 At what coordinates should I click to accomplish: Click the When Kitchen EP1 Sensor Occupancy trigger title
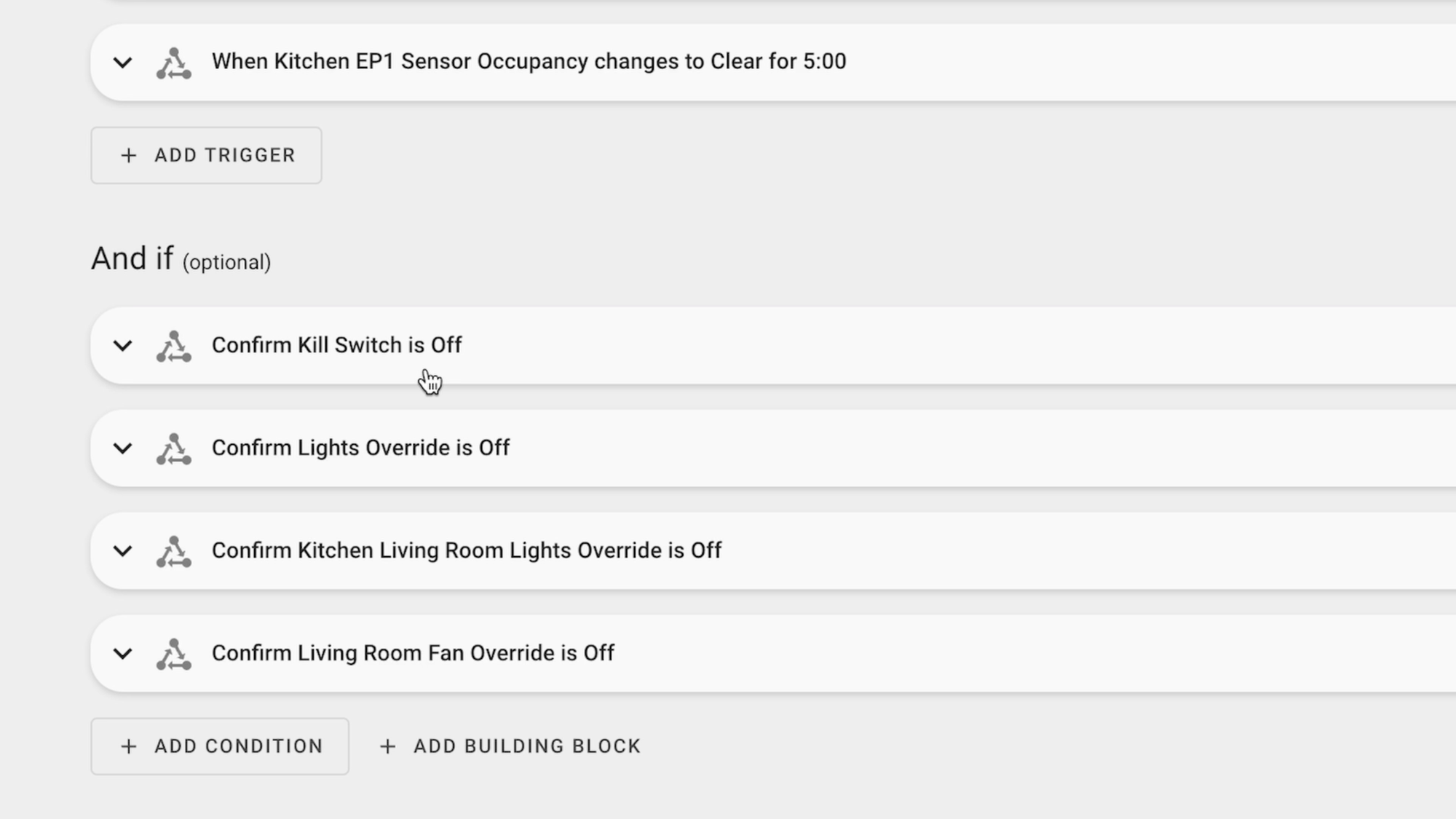[x=529, y=61]
